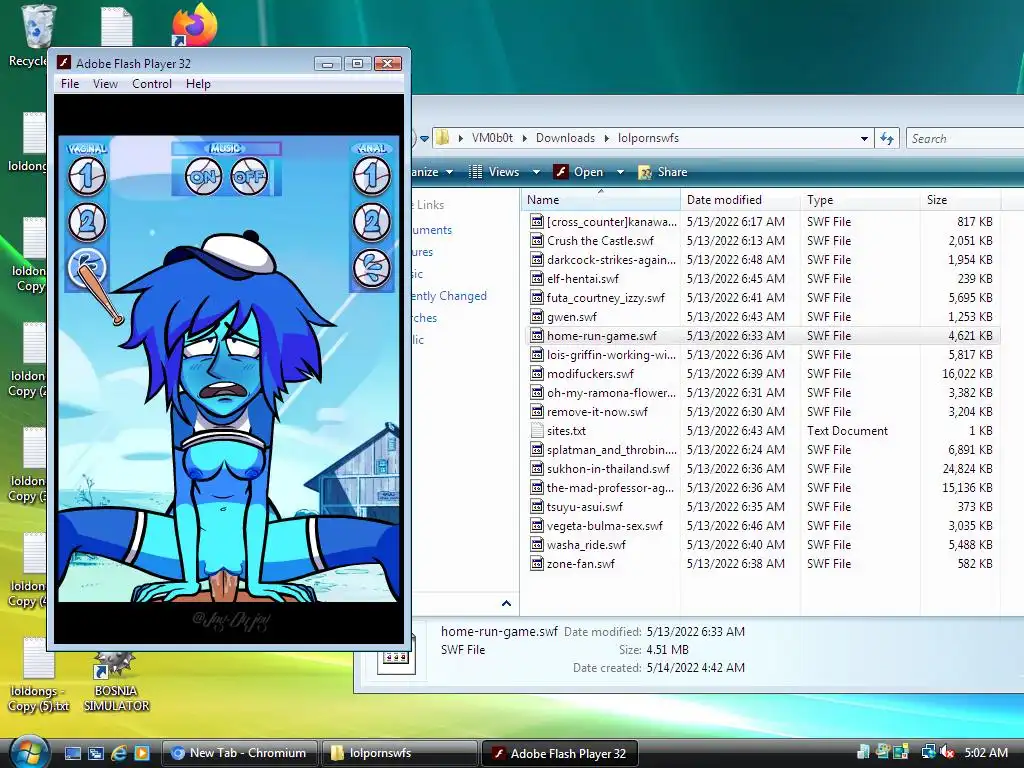Turn music ON in the Flash game
Screen dimensions: 1024x768
coord(203,176)
